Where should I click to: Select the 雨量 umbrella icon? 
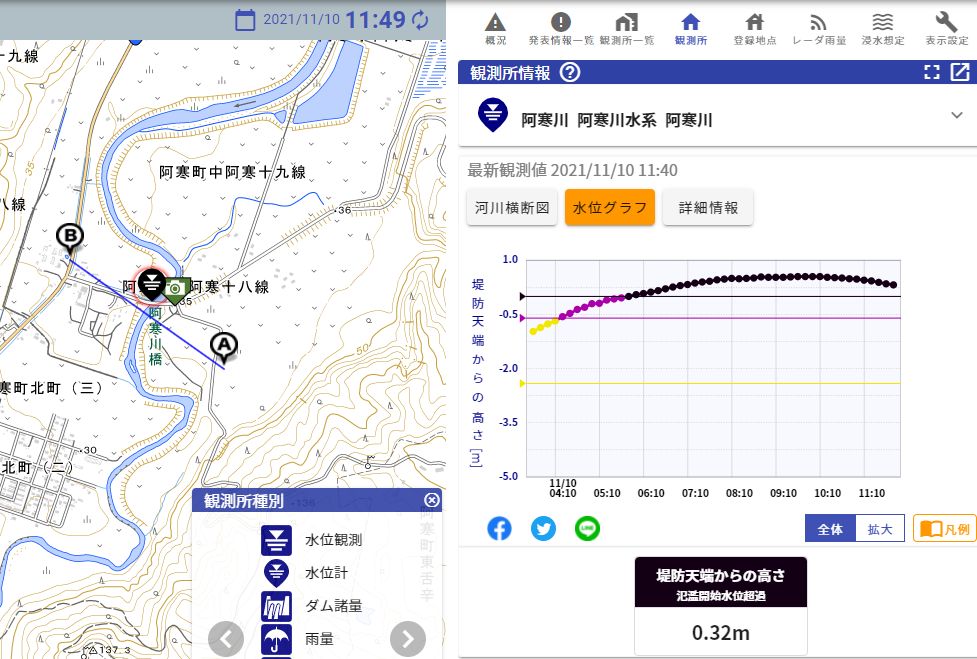coord(276,639)
